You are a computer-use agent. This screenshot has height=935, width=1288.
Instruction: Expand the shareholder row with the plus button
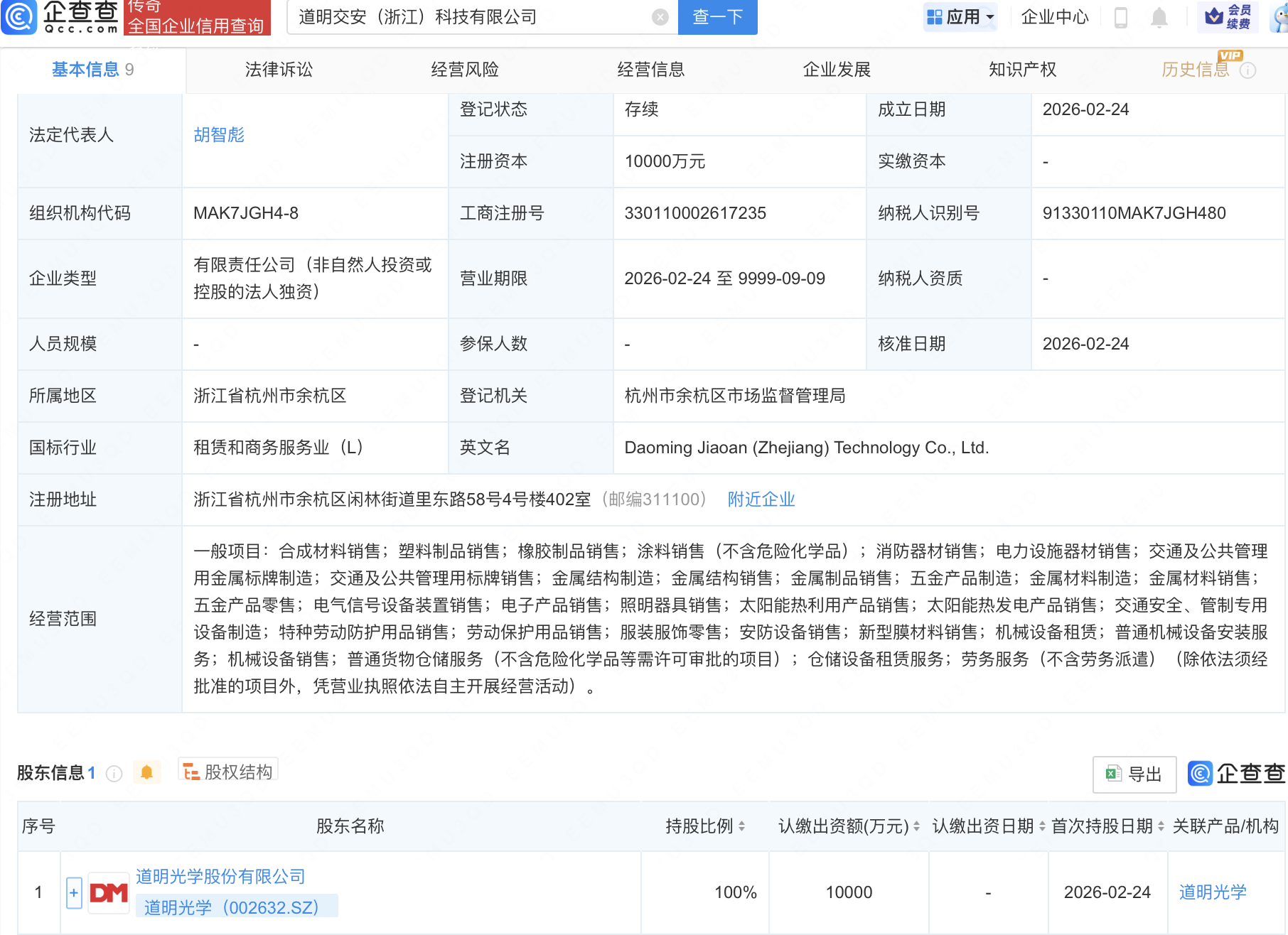(73, 892)
